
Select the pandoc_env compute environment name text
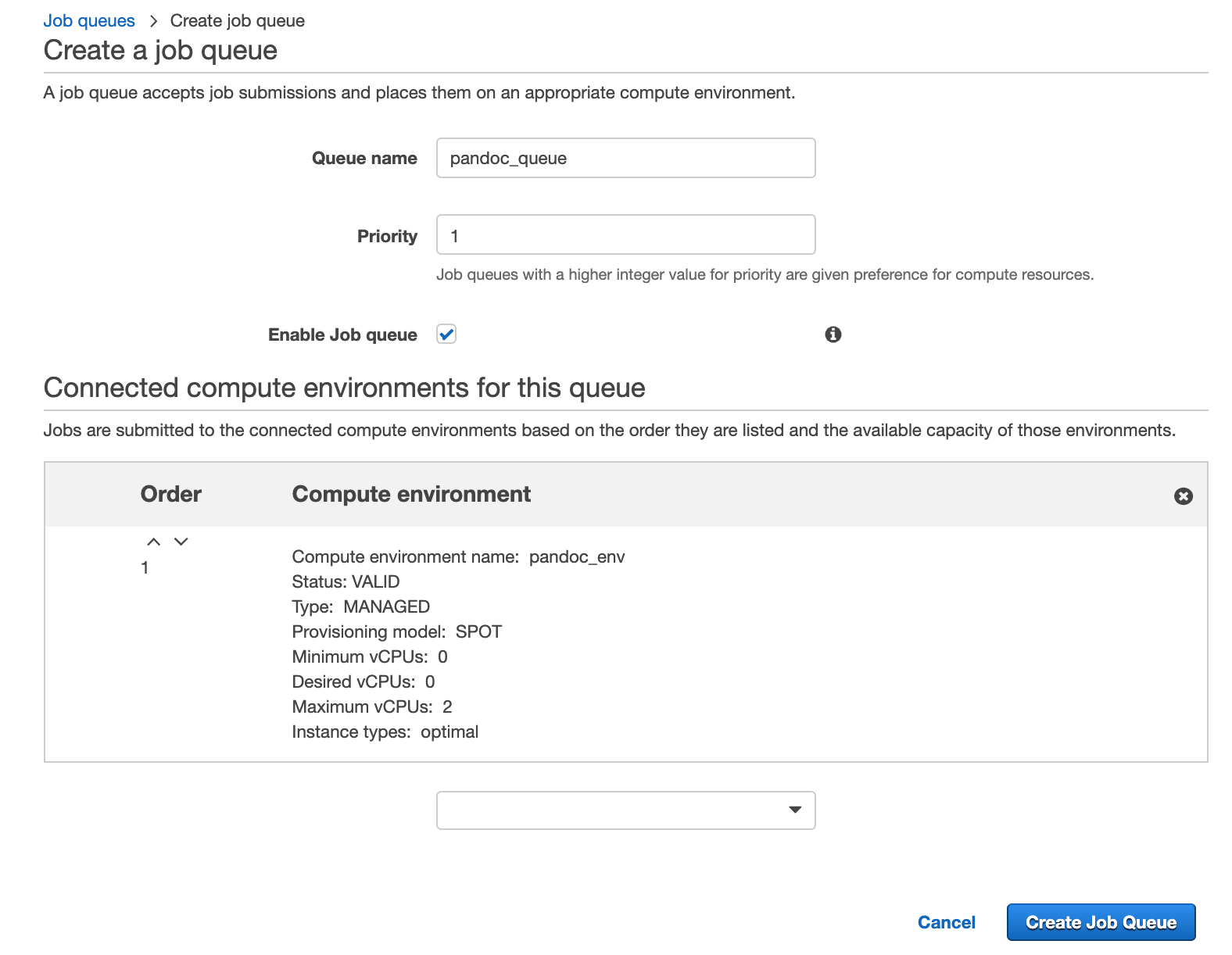coord(577,556)
